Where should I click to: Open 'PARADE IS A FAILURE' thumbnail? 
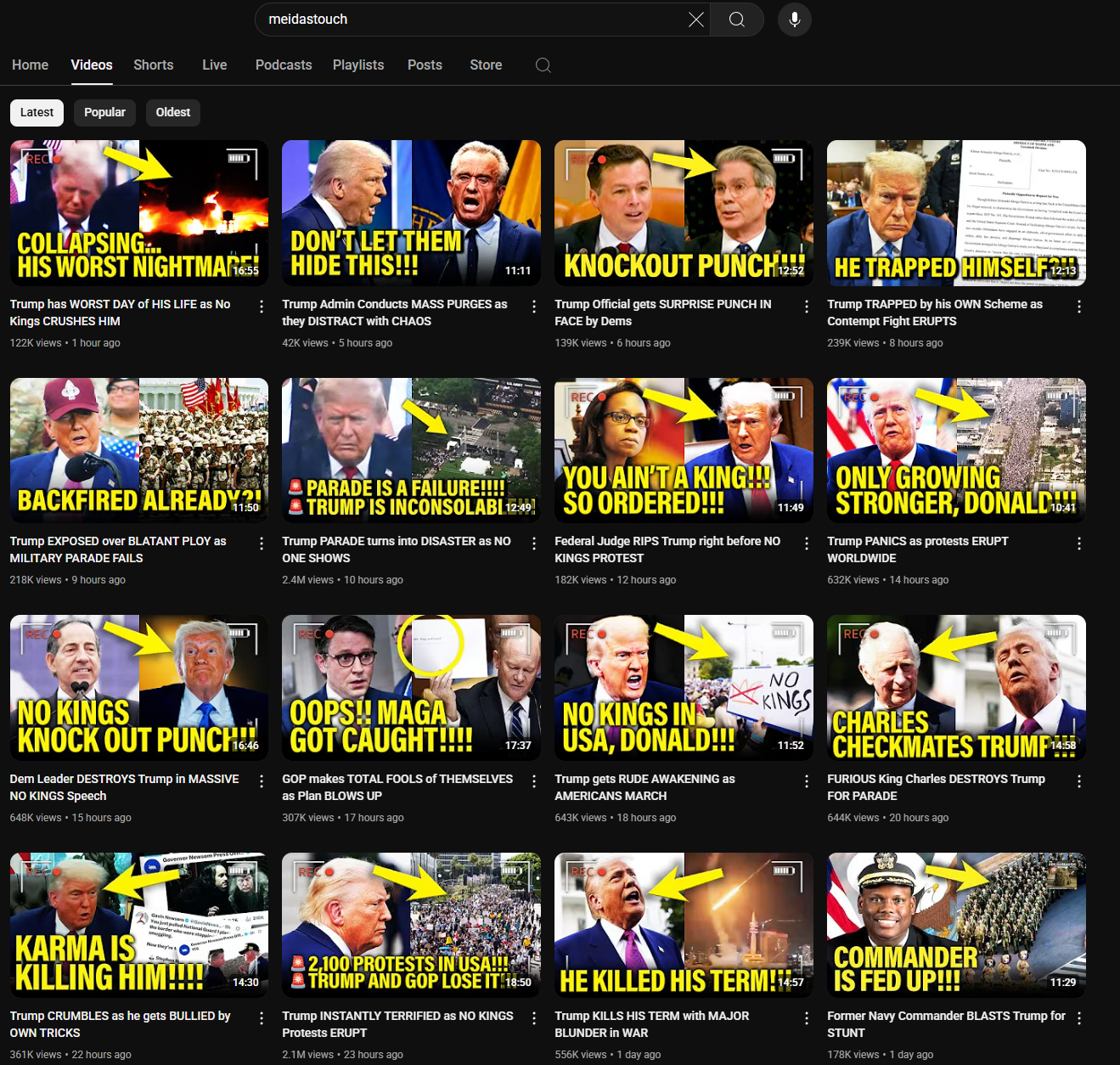point(411,450)
